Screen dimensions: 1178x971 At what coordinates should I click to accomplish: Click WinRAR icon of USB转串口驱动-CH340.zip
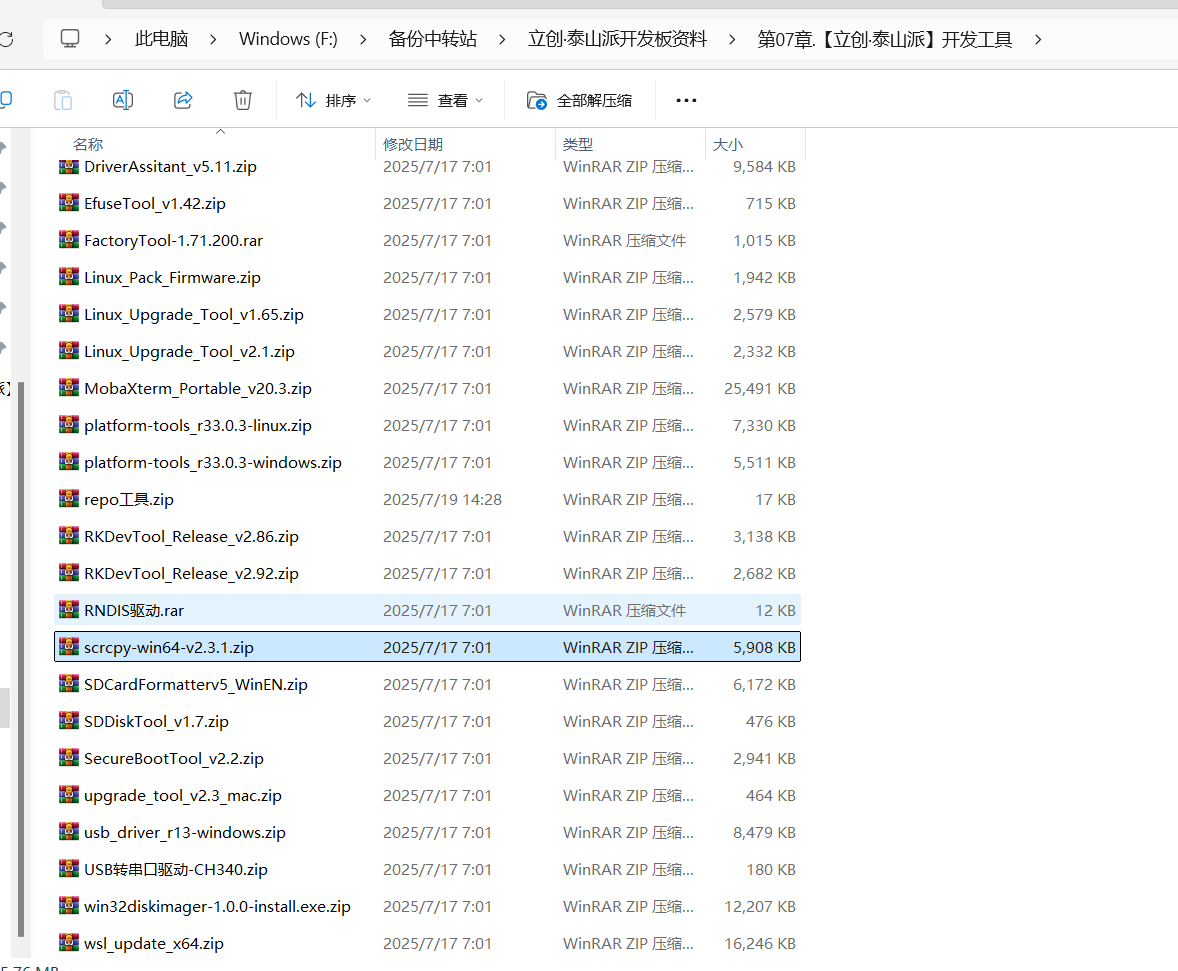click(68, 869)
